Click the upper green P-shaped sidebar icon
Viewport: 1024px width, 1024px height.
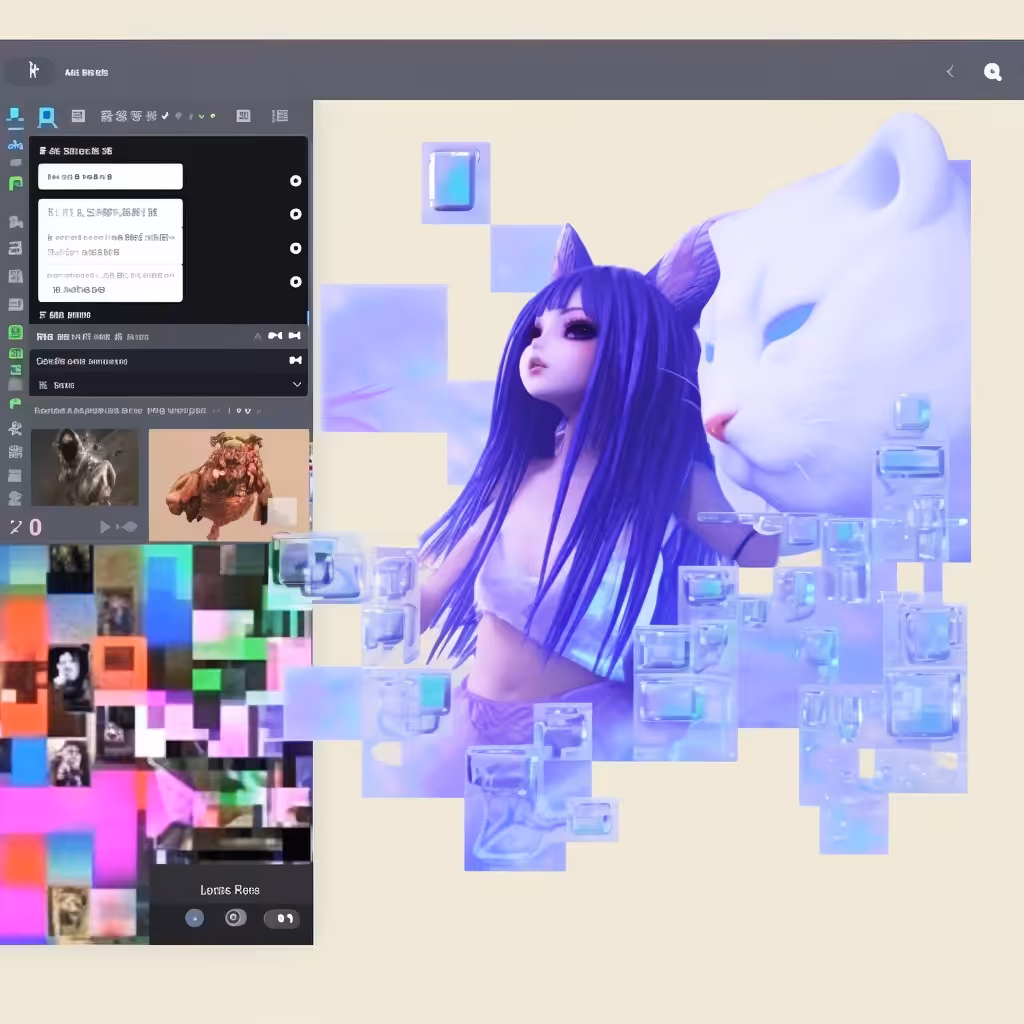16,184
